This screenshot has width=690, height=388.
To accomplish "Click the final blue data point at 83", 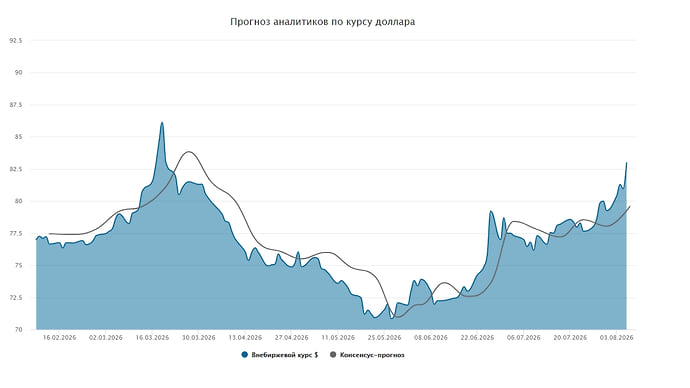I will pos(626,163).
